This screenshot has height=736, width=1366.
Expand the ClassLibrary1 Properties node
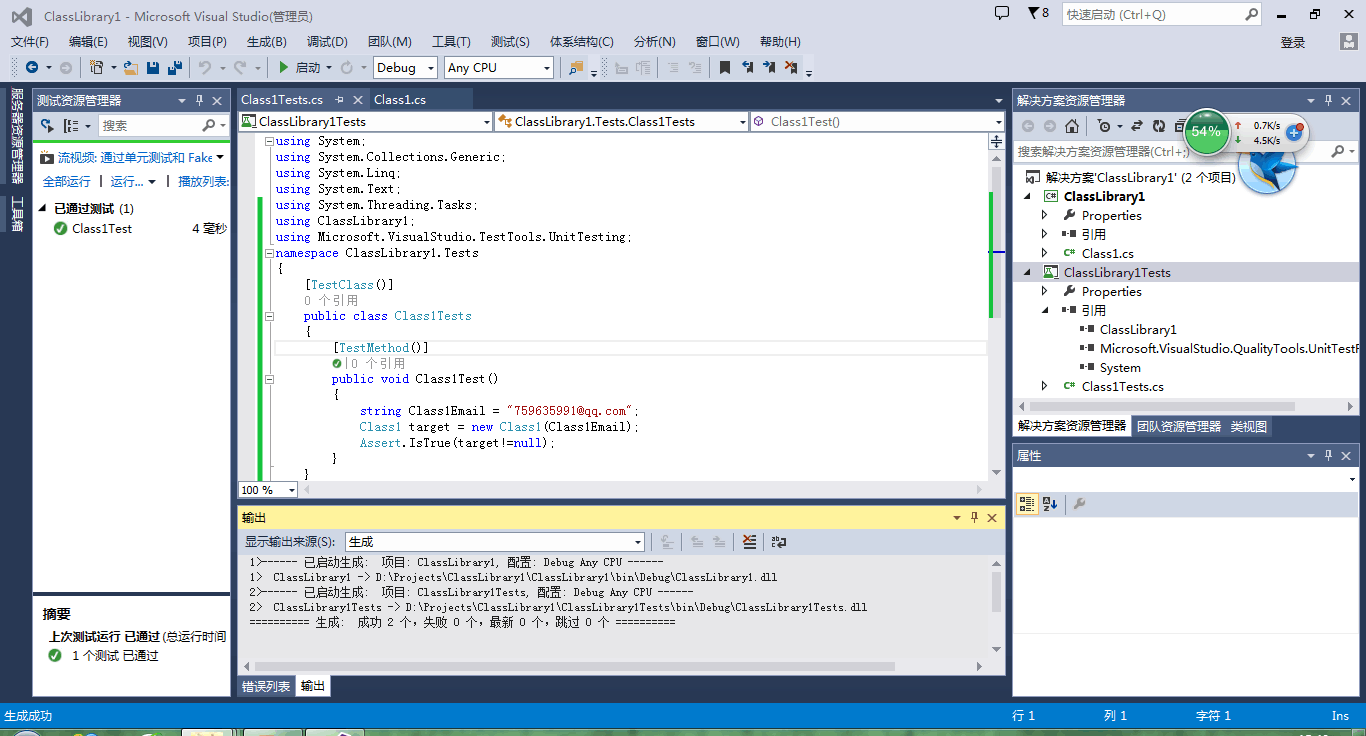tap(1045, 215)
